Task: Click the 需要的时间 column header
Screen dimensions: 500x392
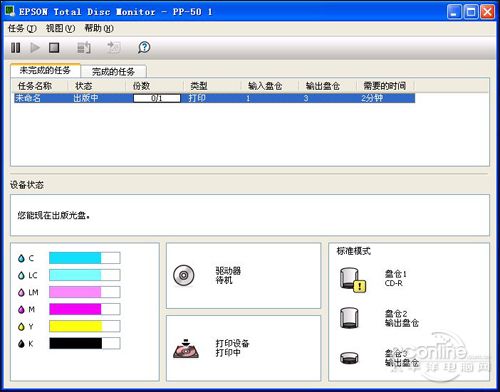Action: [x=385, y=86]
